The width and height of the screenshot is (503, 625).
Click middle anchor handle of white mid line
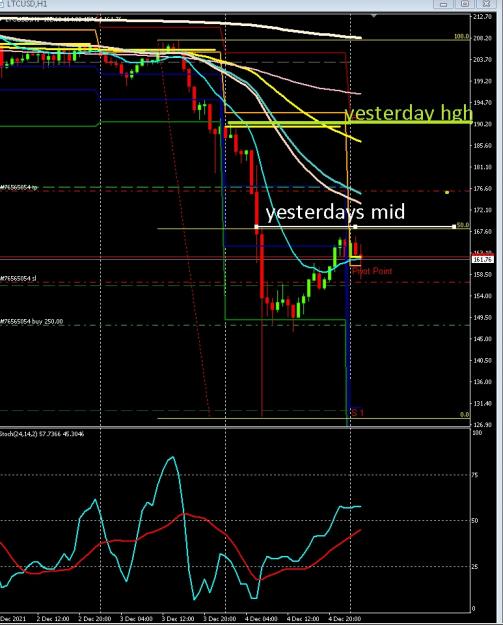[x=355, y=227]
